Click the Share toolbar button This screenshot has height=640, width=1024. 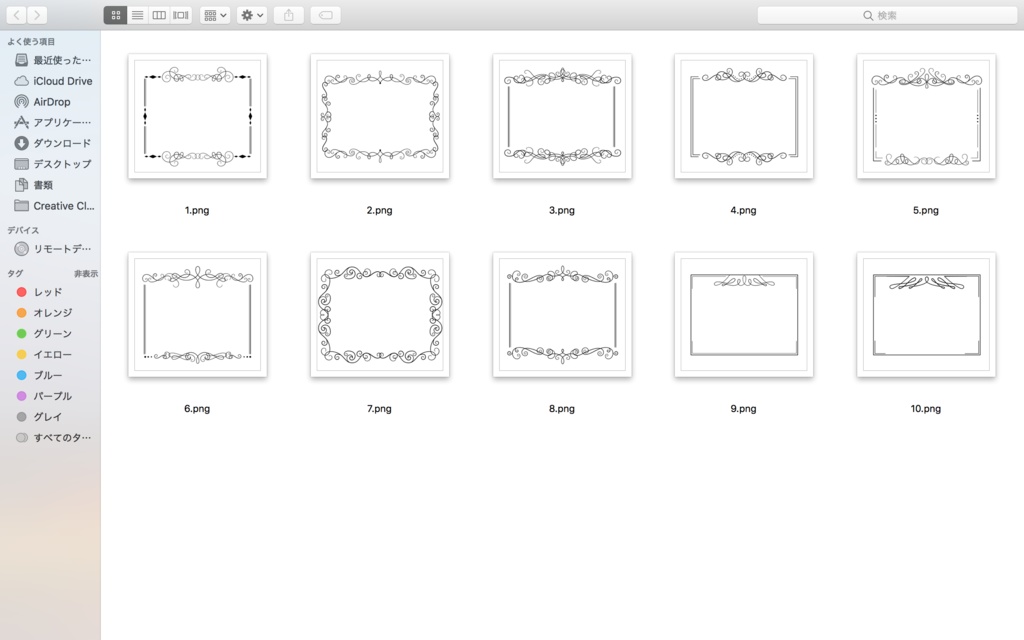[289, 15]
